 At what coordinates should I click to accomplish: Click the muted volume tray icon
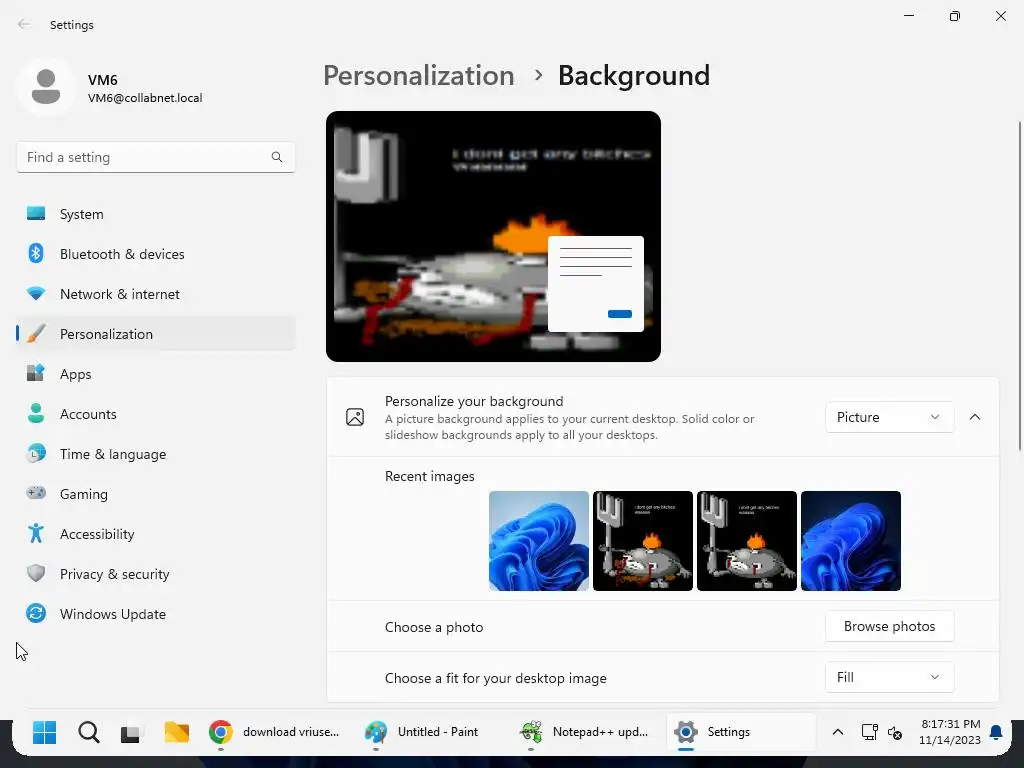coord(895,733)
